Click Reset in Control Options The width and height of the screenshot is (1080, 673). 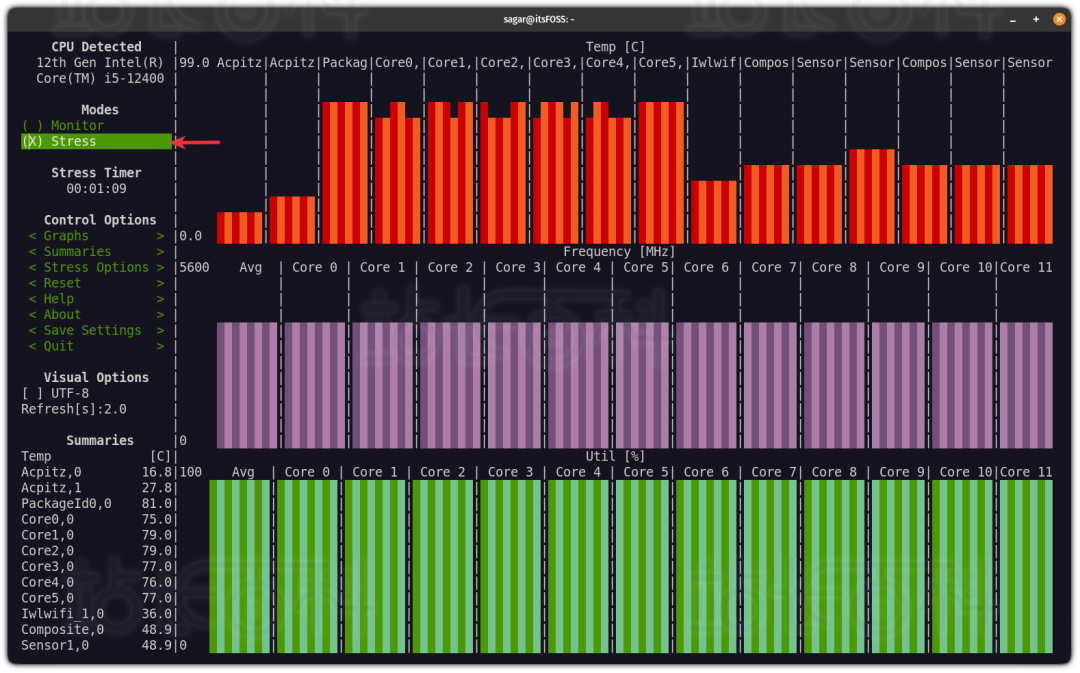click(96, 284)
